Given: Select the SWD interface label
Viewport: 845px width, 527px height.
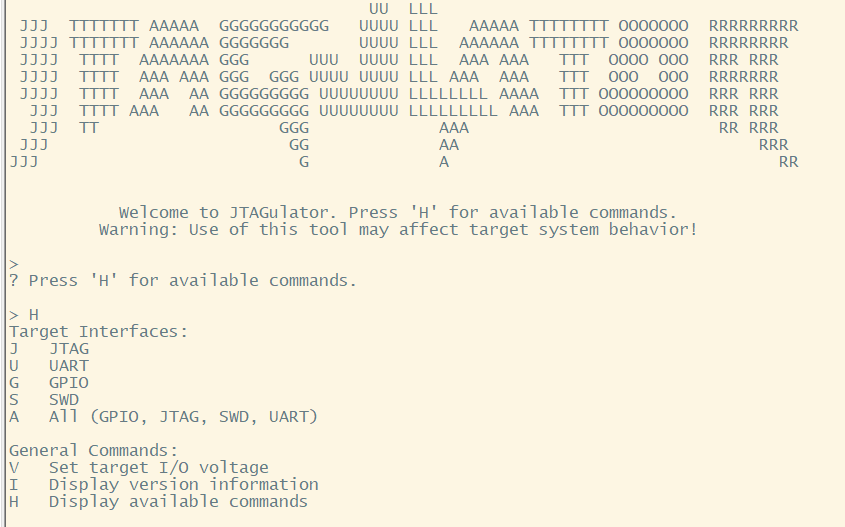Looking at the screenshot, I should [x=63, y=400].
